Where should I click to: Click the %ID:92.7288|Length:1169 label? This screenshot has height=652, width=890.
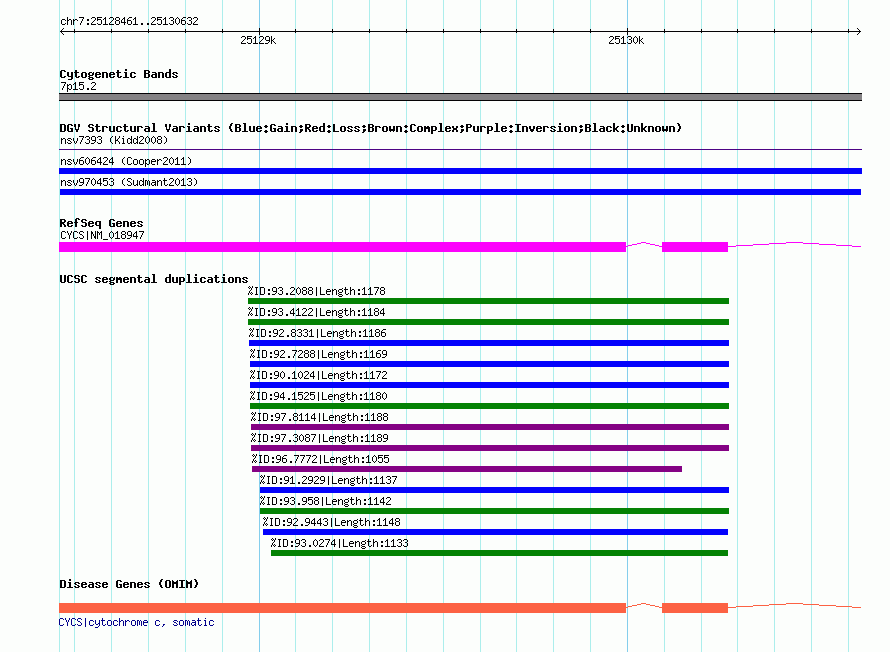[x=318, y=354]
